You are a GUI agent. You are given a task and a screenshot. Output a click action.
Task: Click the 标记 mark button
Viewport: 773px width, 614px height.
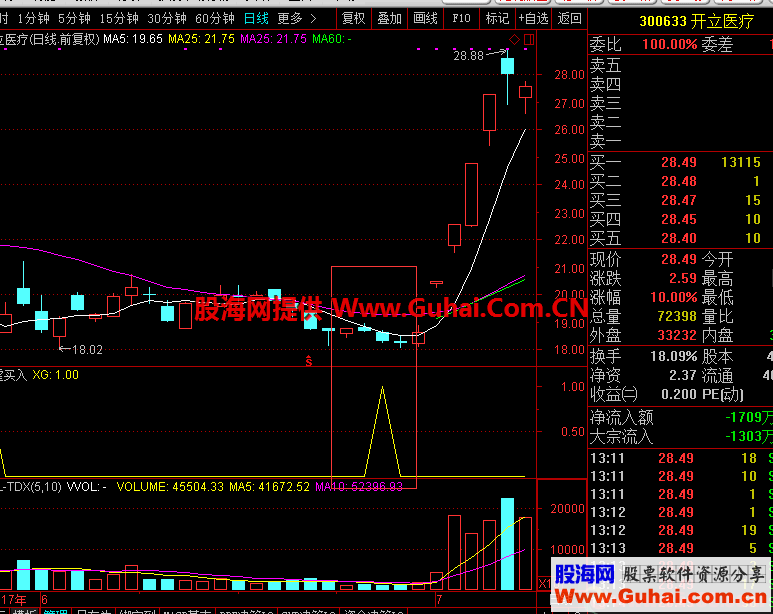497,19
